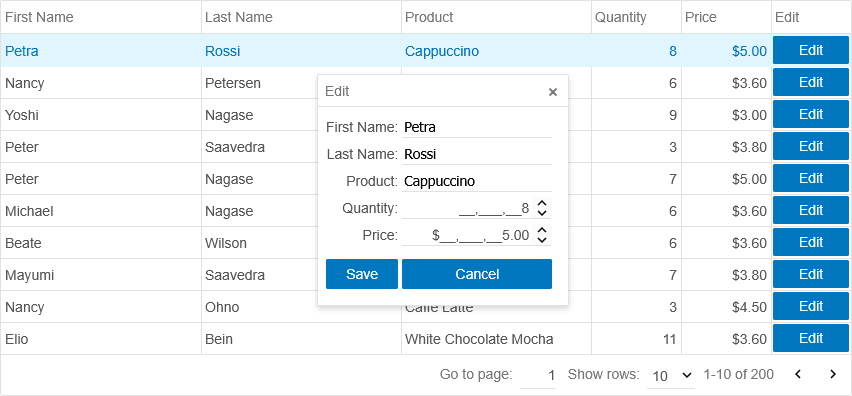The image size is (852, 396).
Task: Click Edit button in Peter Saavedra row
Action: (811, 146)
